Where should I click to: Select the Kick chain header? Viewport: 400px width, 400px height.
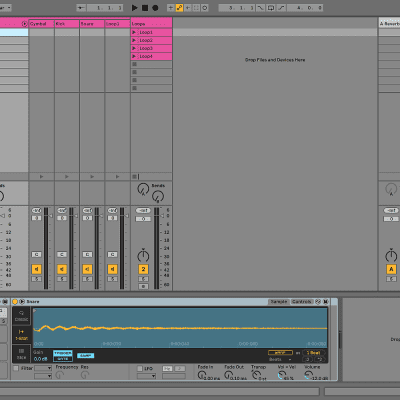[x=67, y=24]
